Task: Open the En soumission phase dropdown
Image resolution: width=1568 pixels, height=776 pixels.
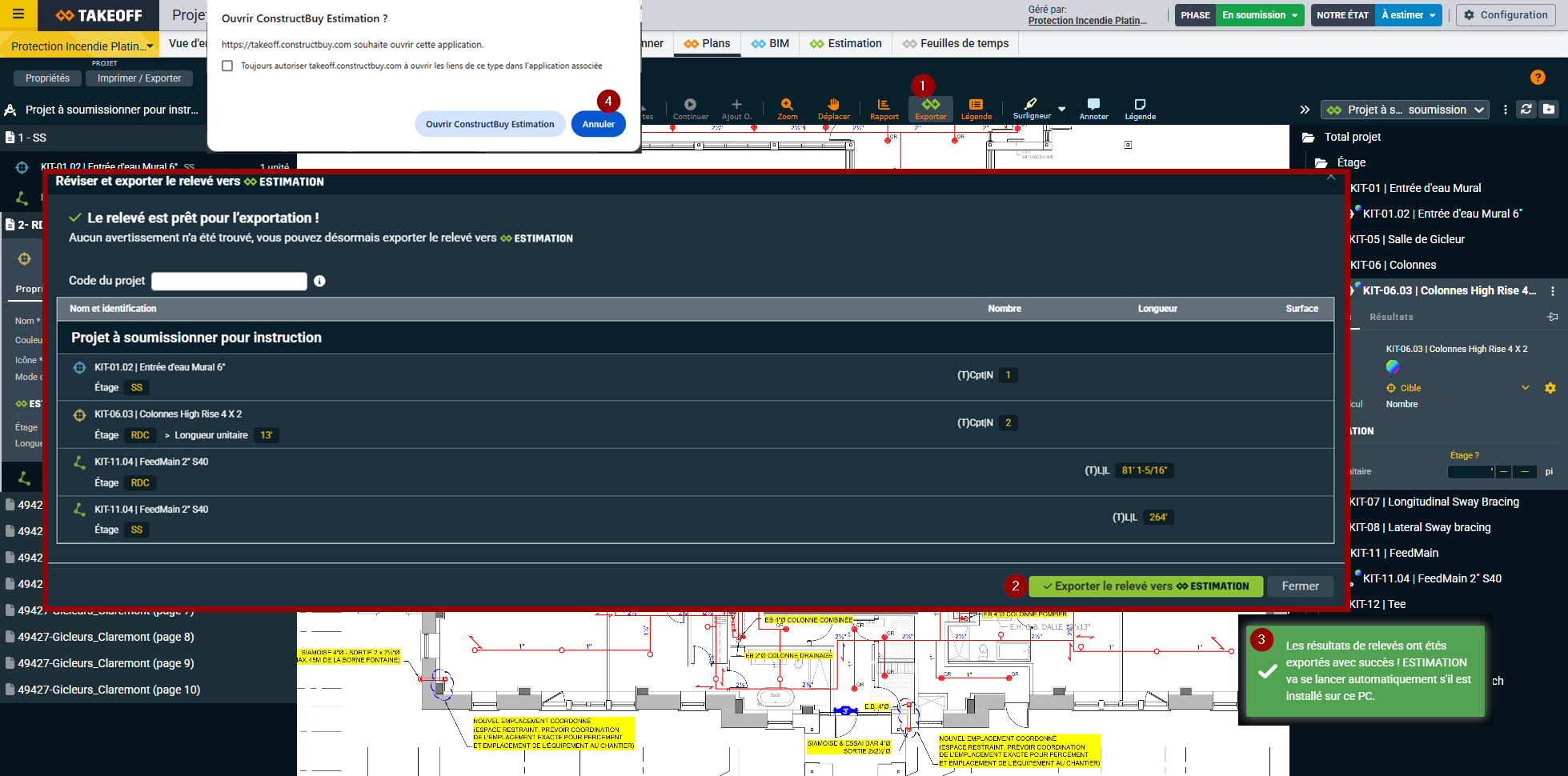Action: 1260,15
